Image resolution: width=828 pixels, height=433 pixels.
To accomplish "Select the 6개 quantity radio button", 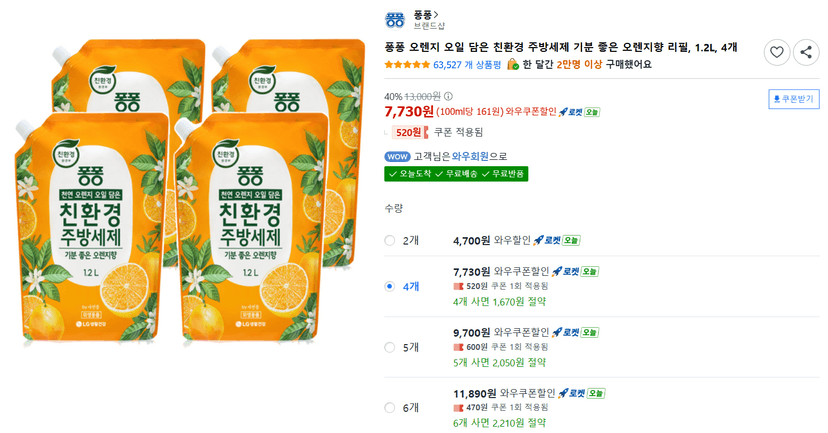I will [x=390, y=408].
